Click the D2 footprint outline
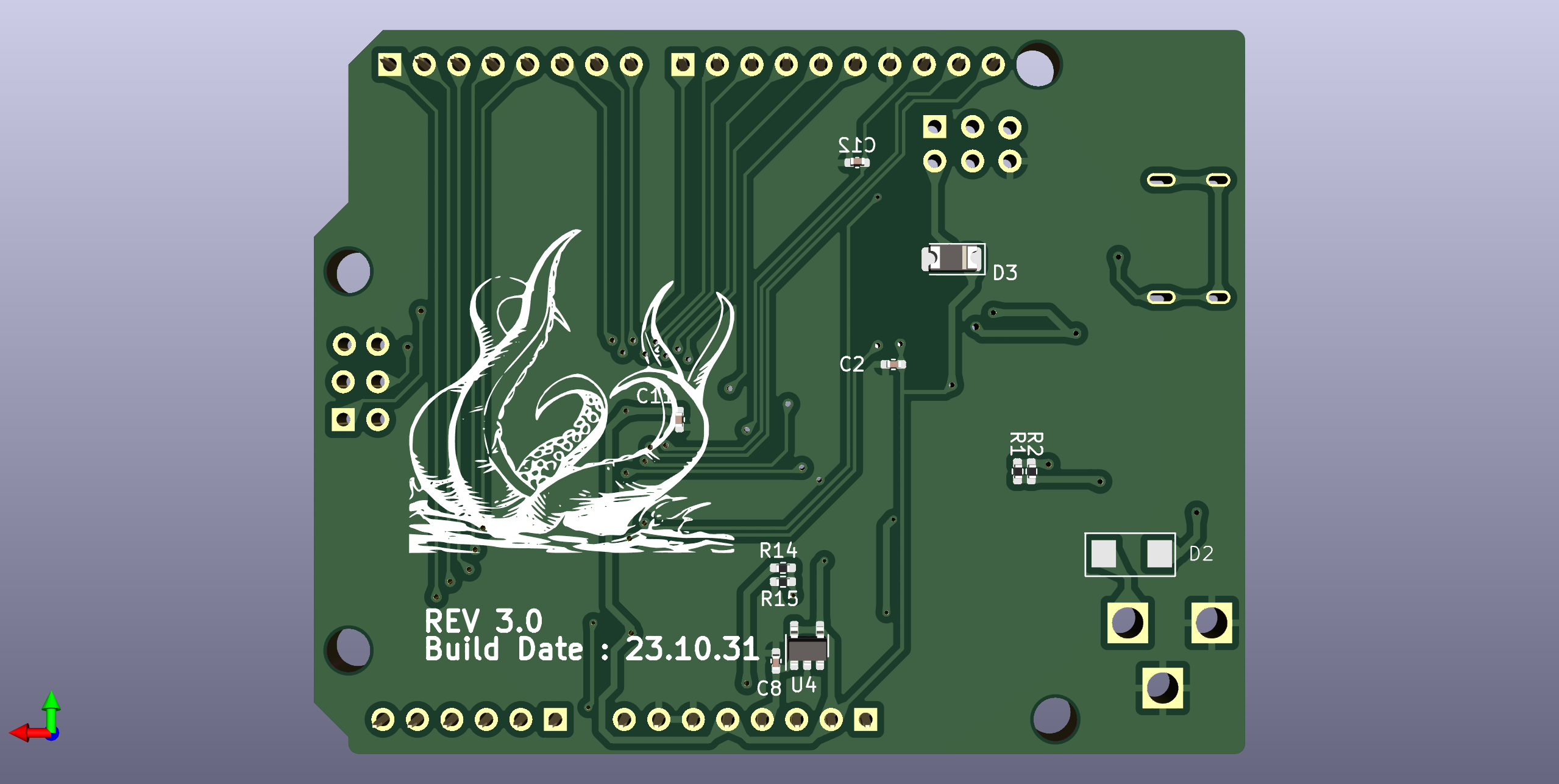 1129,554
